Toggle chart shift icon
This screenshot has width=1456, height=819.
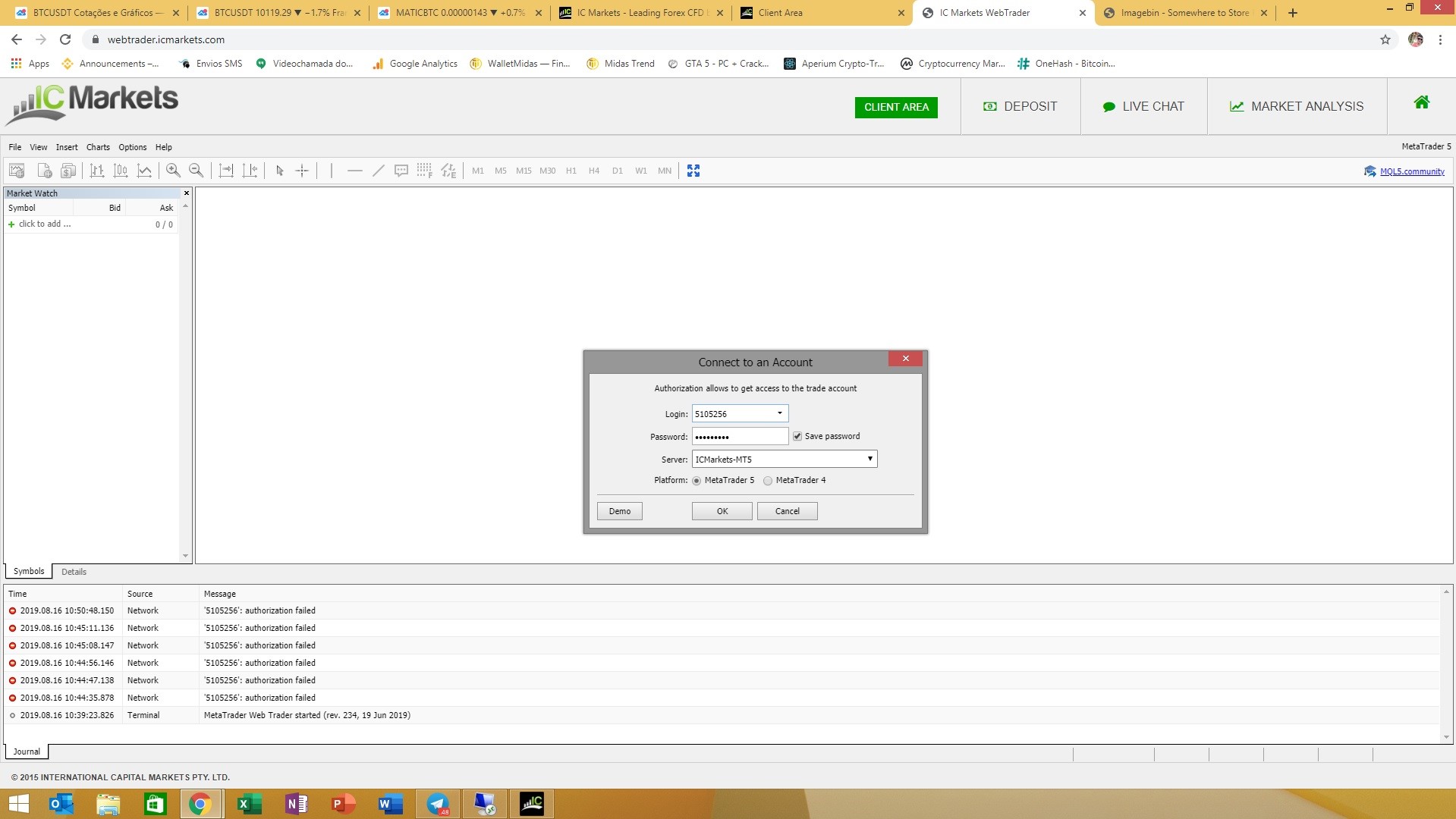[250, 171]
